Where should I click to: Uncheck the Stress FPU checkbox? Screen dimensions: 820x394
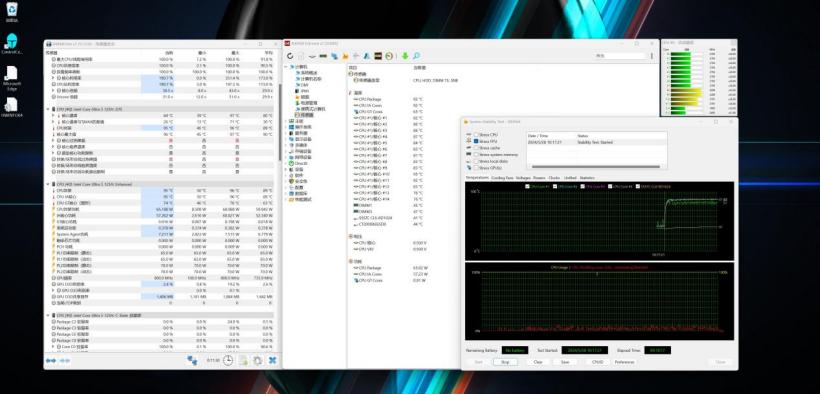pyautogui.click(x=476, y=141)
